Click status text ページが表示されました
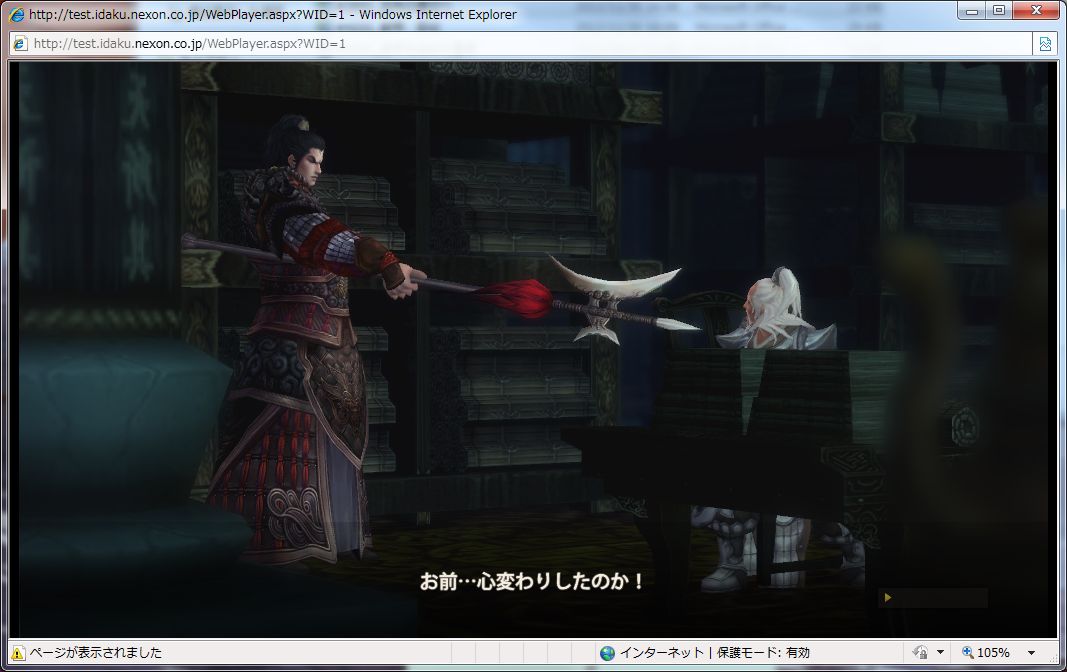The width and height of the screenshot is (1067, 672). click(x=95, y=653)
